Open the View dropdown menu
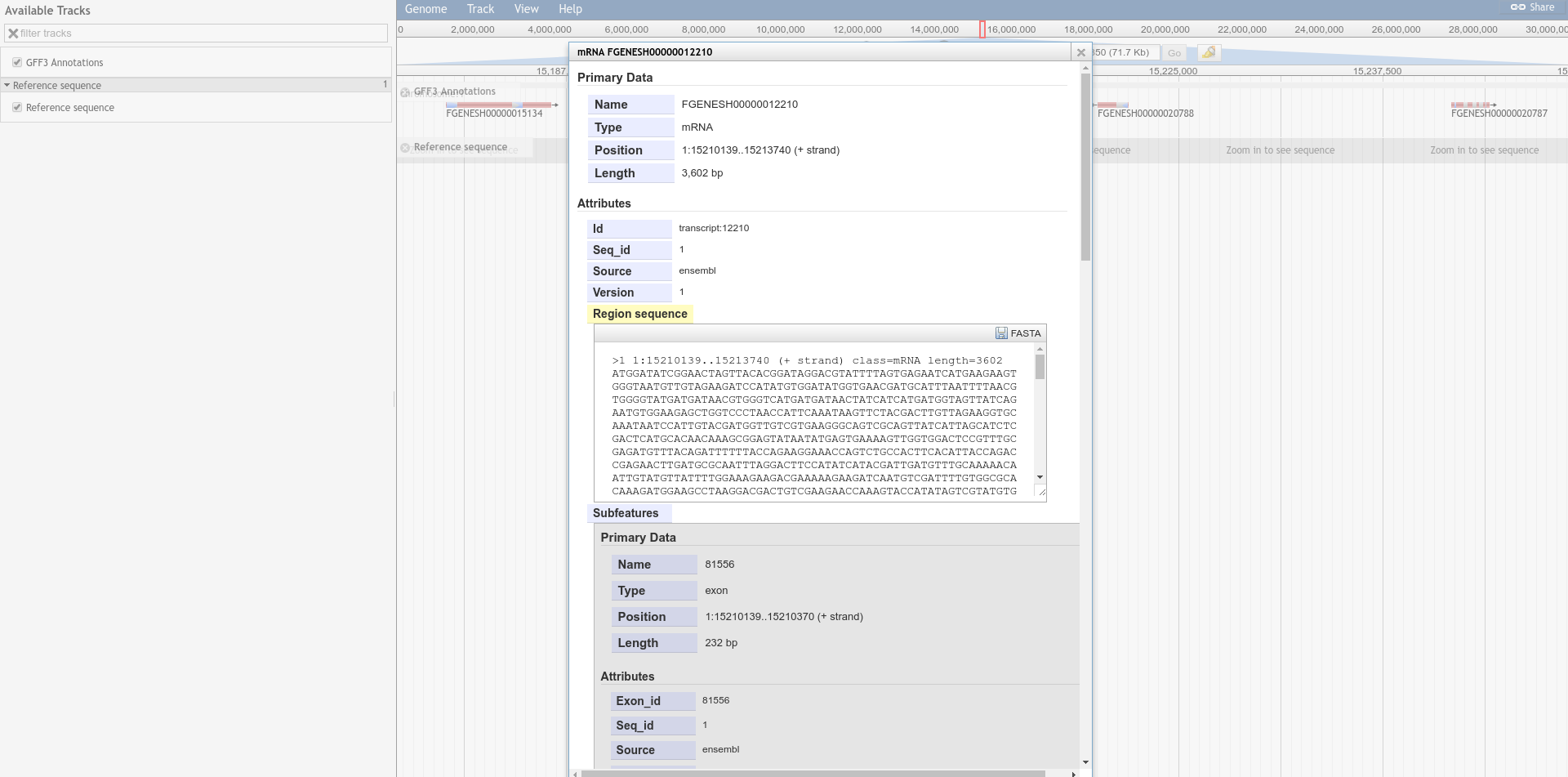1568x777 pixels. [x=526, y=9]
